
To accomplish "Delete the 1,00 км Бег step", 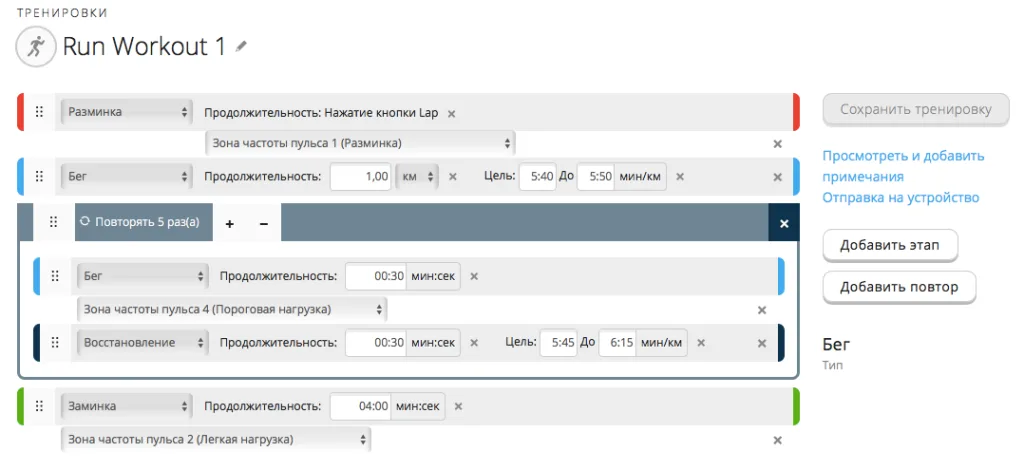I will coord(777,177).
